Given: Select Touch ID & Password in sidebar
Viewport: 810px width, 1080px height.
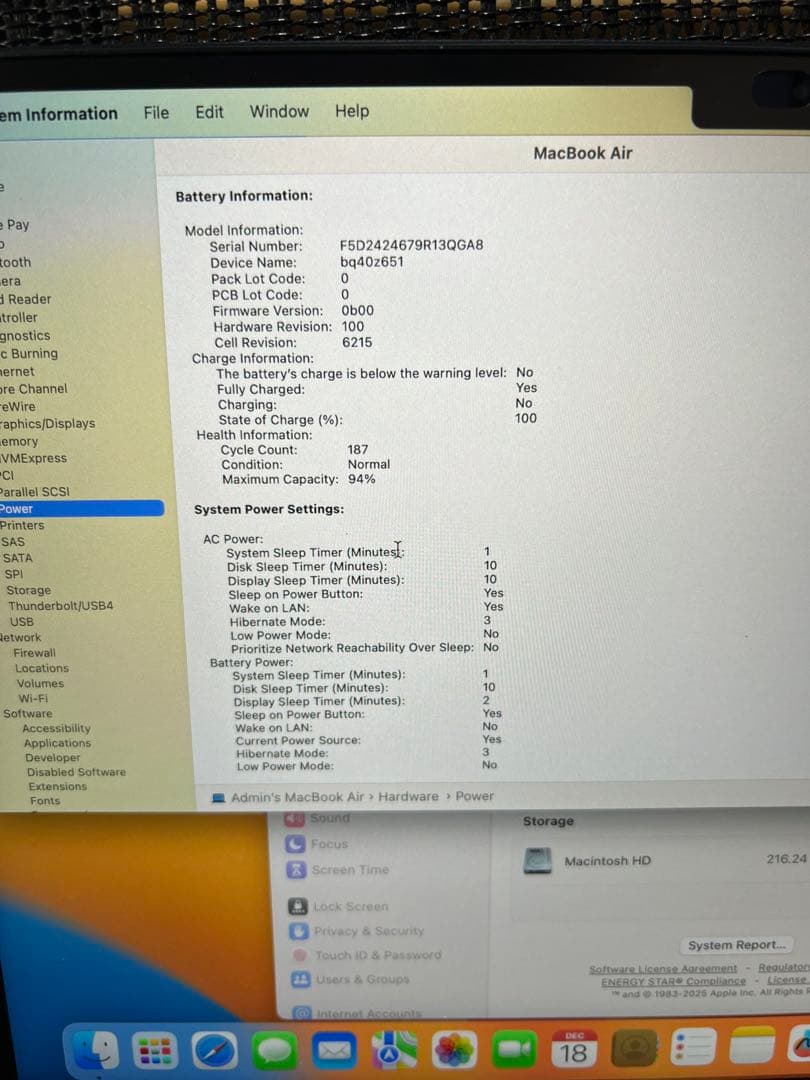Looking at the screenshot, I should click(375, 957).
